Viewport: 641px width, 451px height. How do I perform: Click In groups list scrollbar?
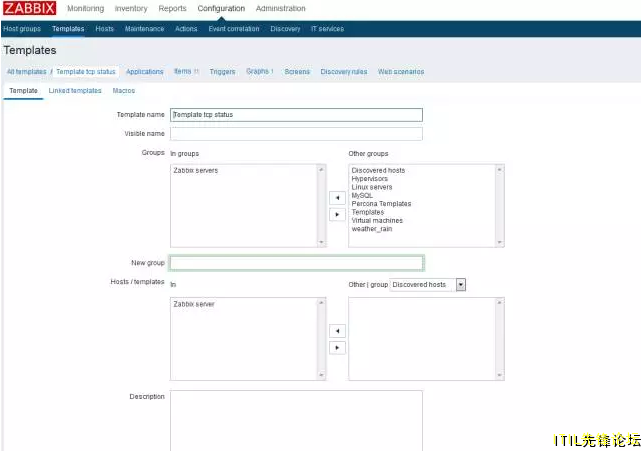click(x=321, y=206)
